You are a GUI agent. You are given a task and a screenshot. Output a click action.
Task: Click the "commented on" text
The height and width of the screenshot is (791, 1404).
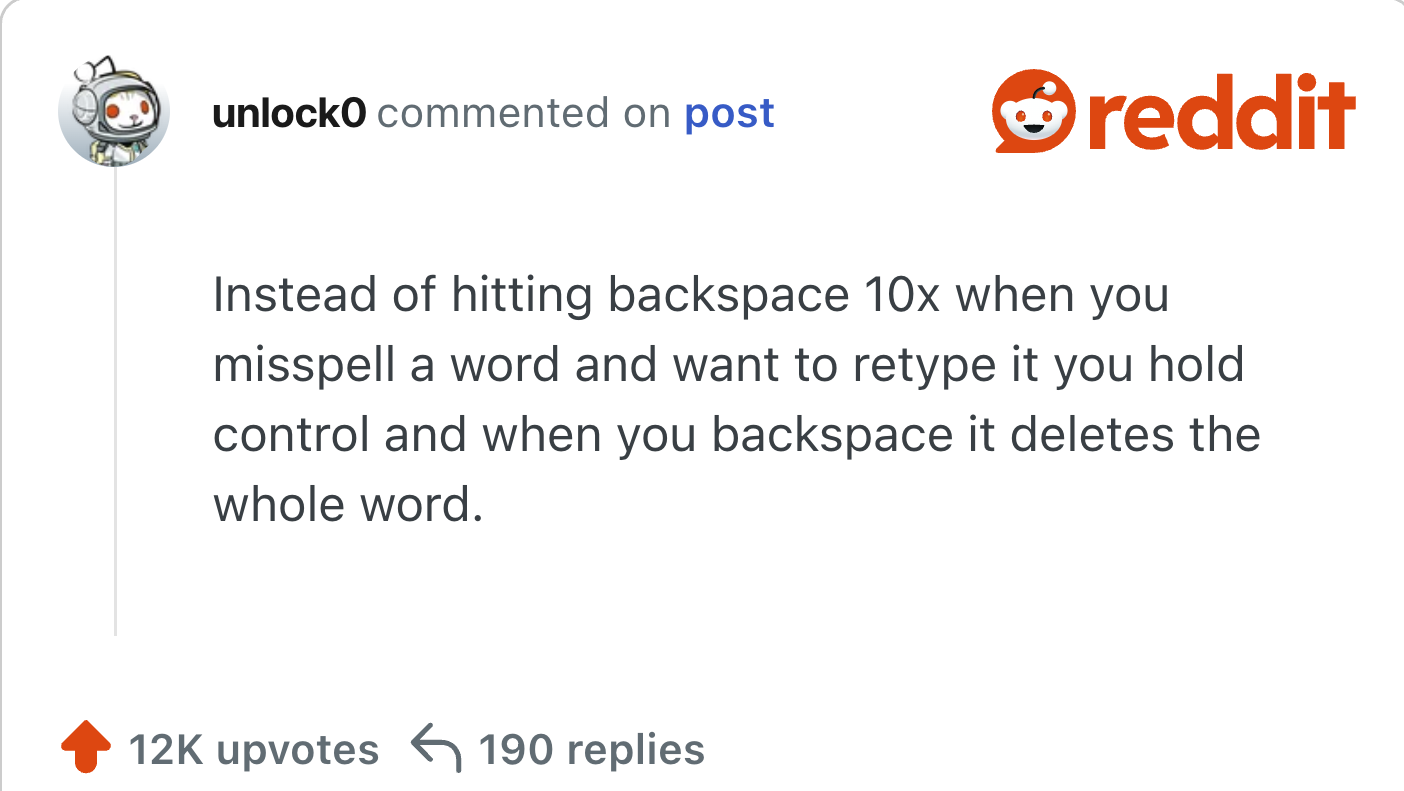pyautogui.click(x=523, y=114)
